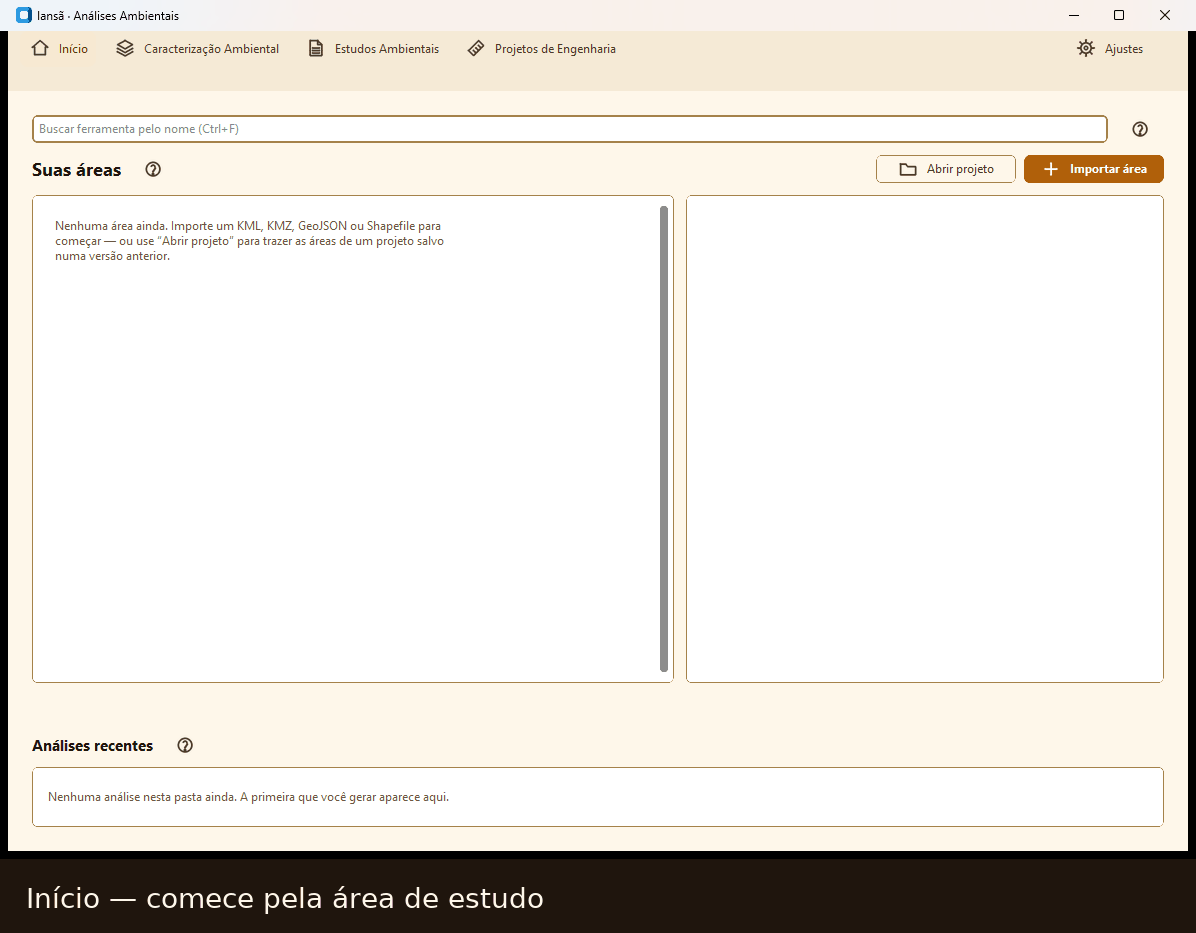The width and height of the screenshot is (1196, 933).
Task: Open help icon beside the search field
Action: [1140, 129]
